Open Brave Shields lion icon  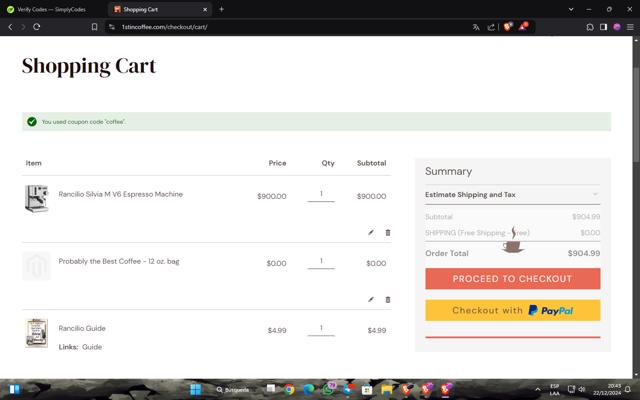coord(508,27)
